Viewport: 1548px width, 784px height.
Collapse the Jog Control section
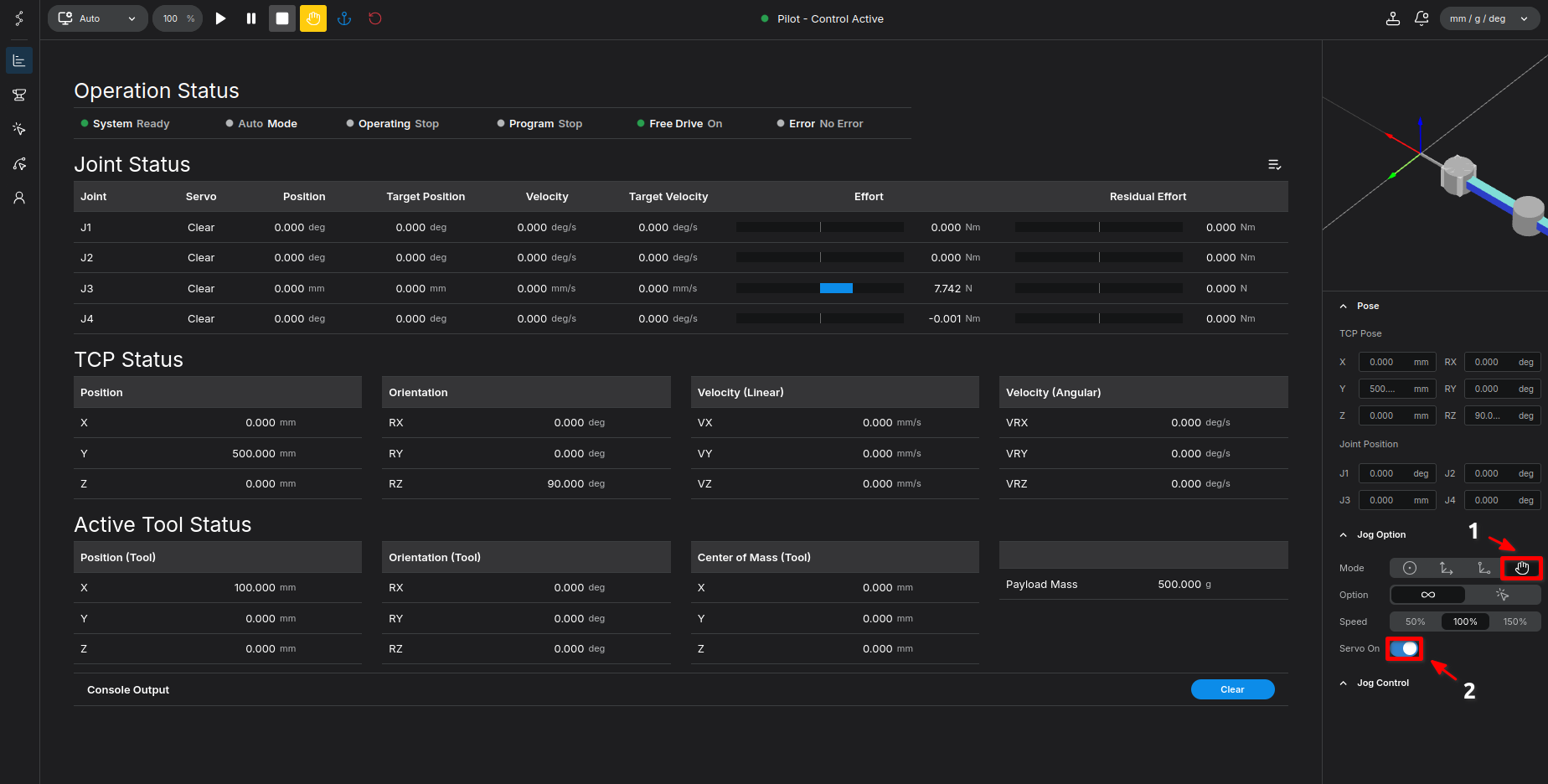[1344, 683]
